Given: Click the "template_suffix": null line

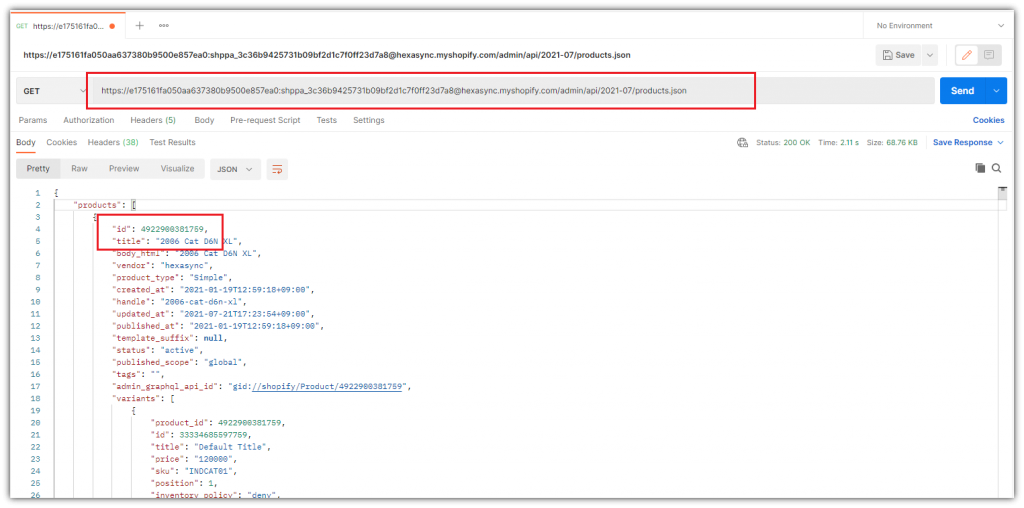Looking at the screenshot, I should pyautogui.click(x=170, y=338).
